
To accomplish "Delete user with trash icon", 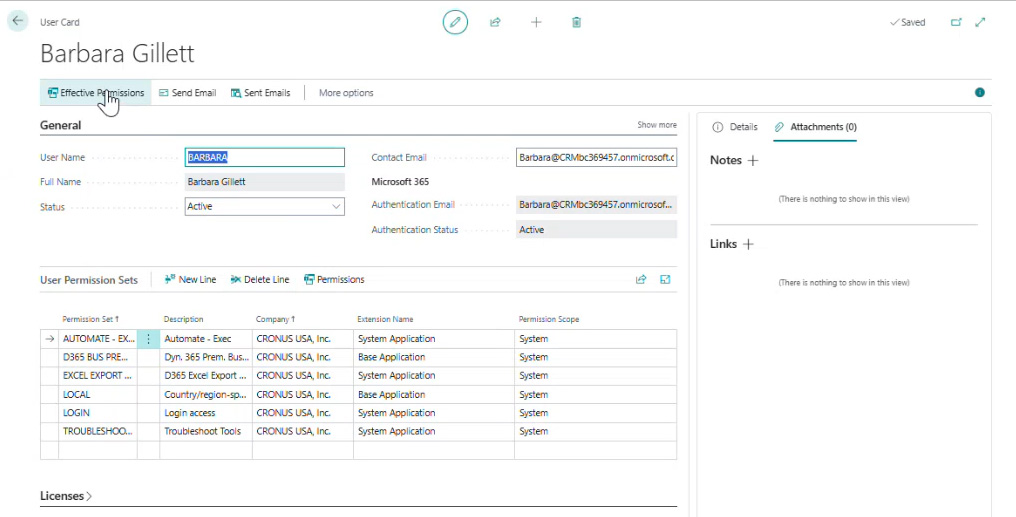I will (576, 22).
